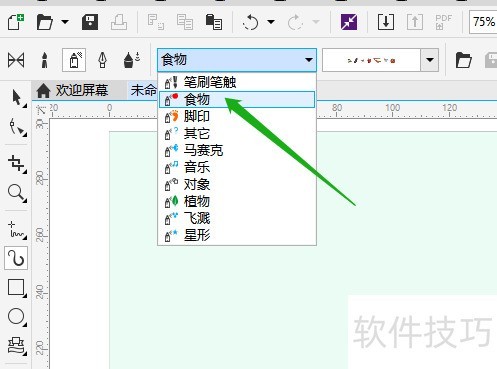Select the Zoom magnifier tool
The width and height of the screenshot is (497, 369).
(x=17, y=193)
